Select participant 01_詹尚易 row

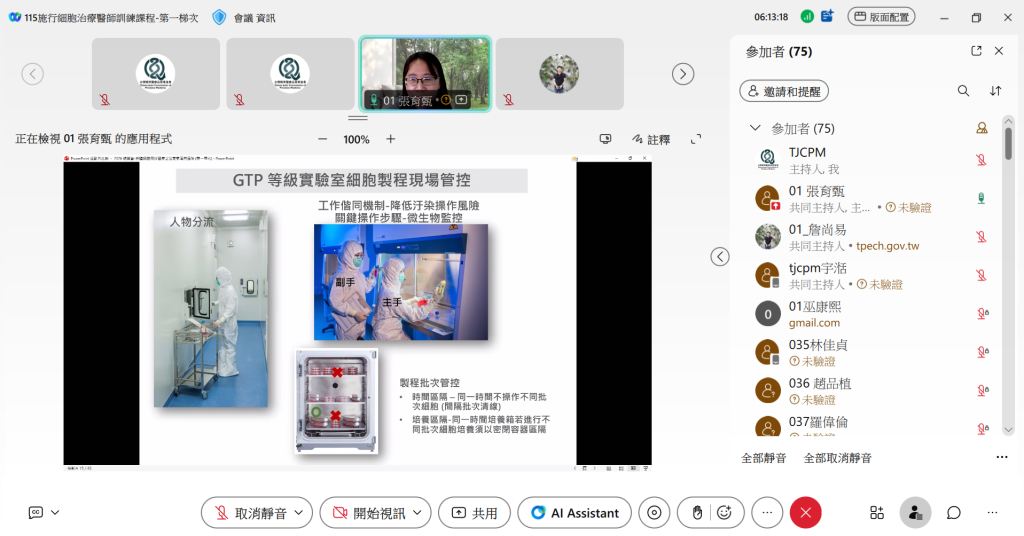872,237
